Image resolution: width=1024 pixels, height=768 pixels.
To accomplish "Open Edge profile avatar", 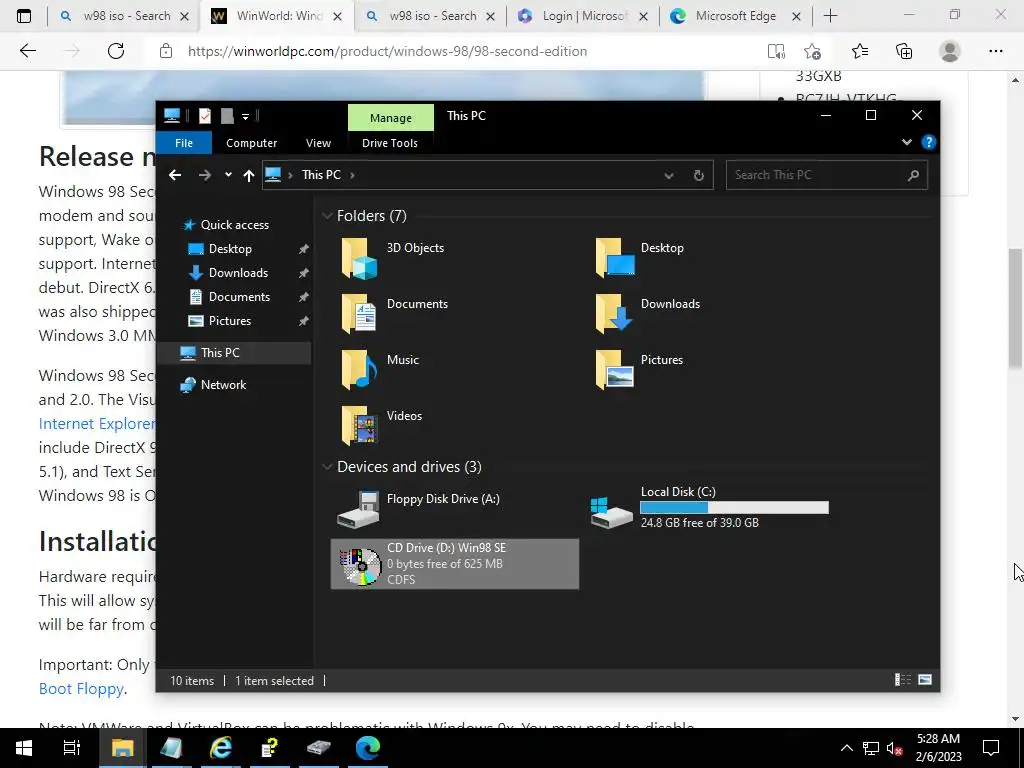I will click(950, 51).
